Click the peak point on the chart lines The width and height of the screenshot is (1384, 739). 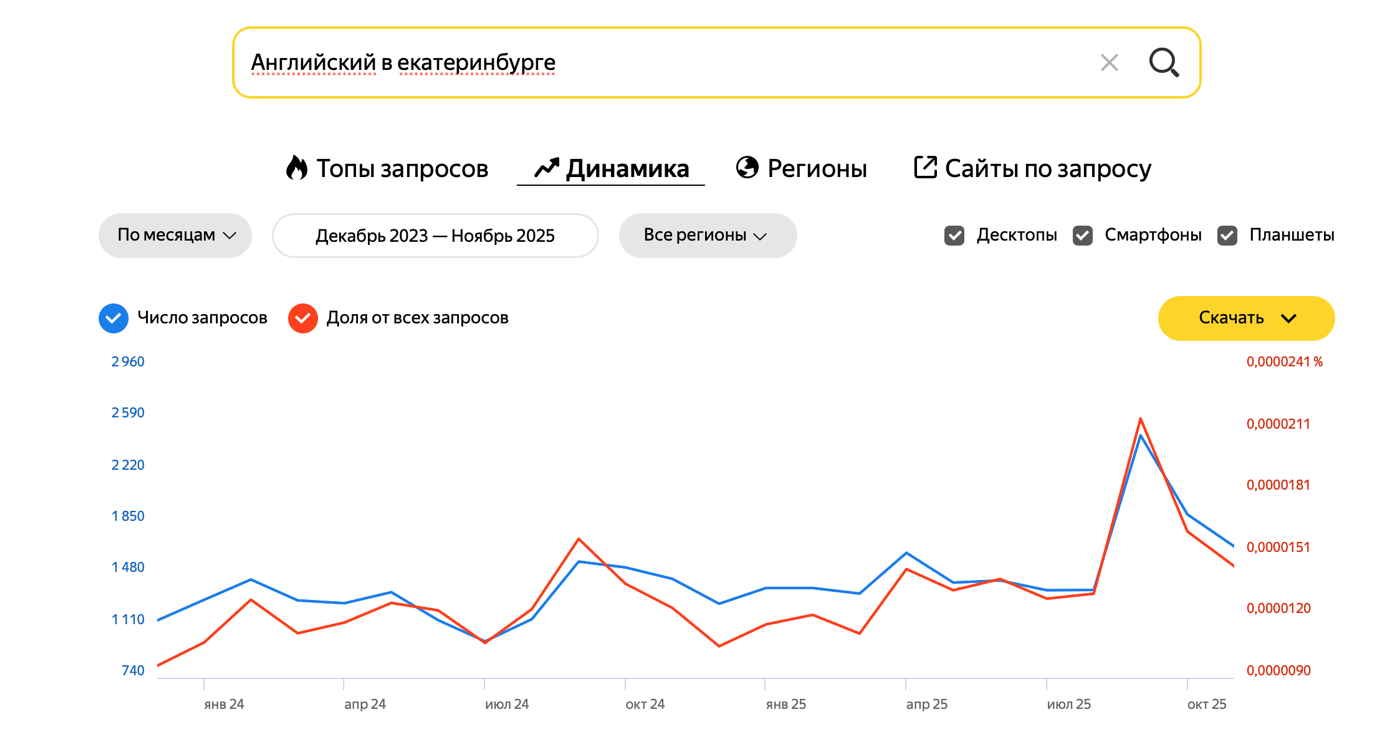1140,420
